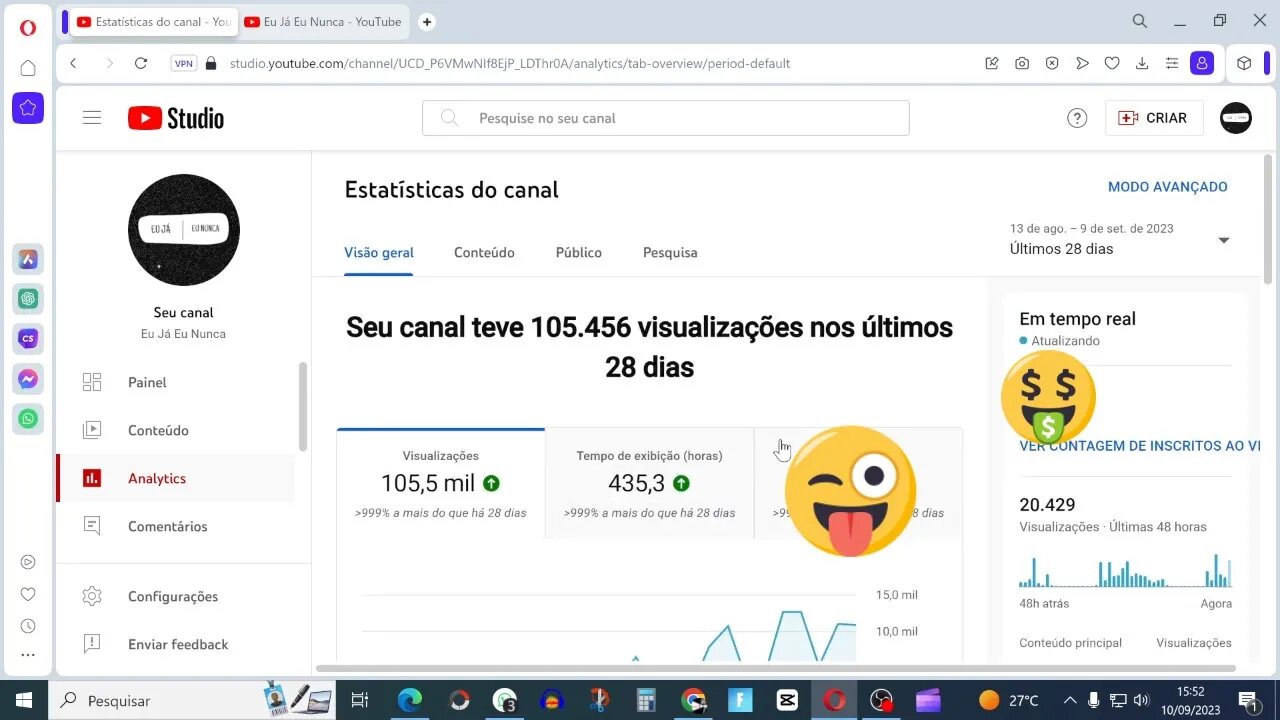Click the taskbar volume speaker icon
The width and height of the screenshot is (1280, 720).
click(x=1141, y=700)
